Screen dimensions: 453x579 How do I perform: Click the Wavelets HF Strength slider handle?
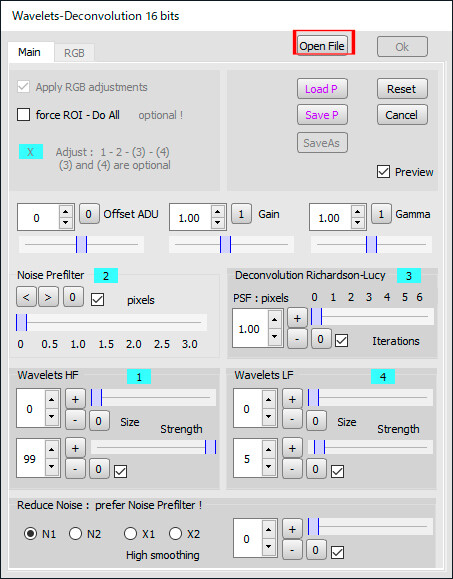pos(210,447)
